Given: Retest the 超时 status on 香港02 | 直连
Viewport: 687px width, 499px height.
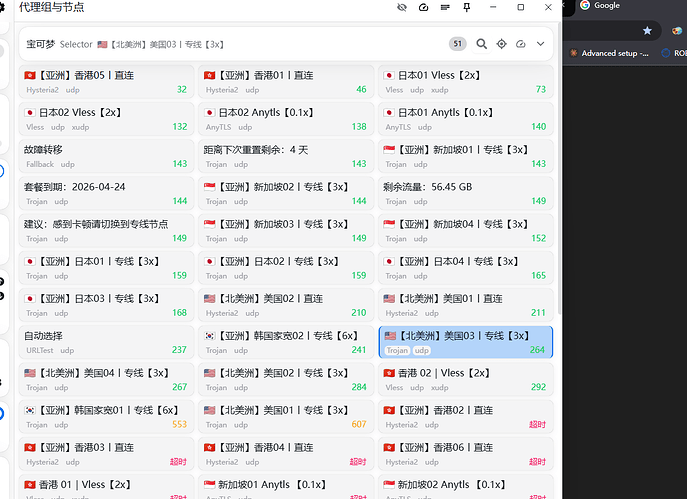Looking at the screenshot, I should (x=538, y=424).
